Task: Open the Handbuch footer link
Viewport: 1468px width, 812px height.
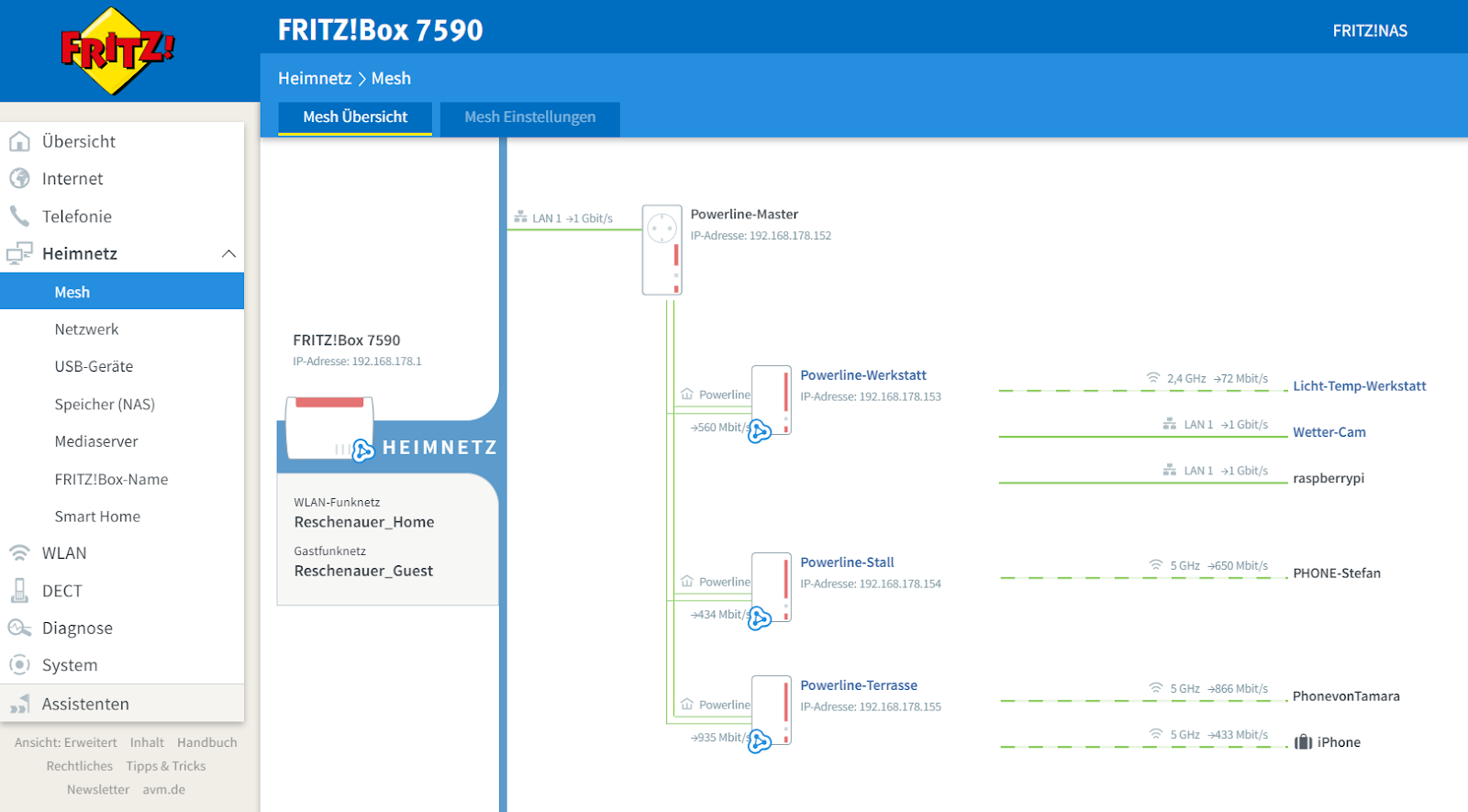Action: (x=207, y=742)
